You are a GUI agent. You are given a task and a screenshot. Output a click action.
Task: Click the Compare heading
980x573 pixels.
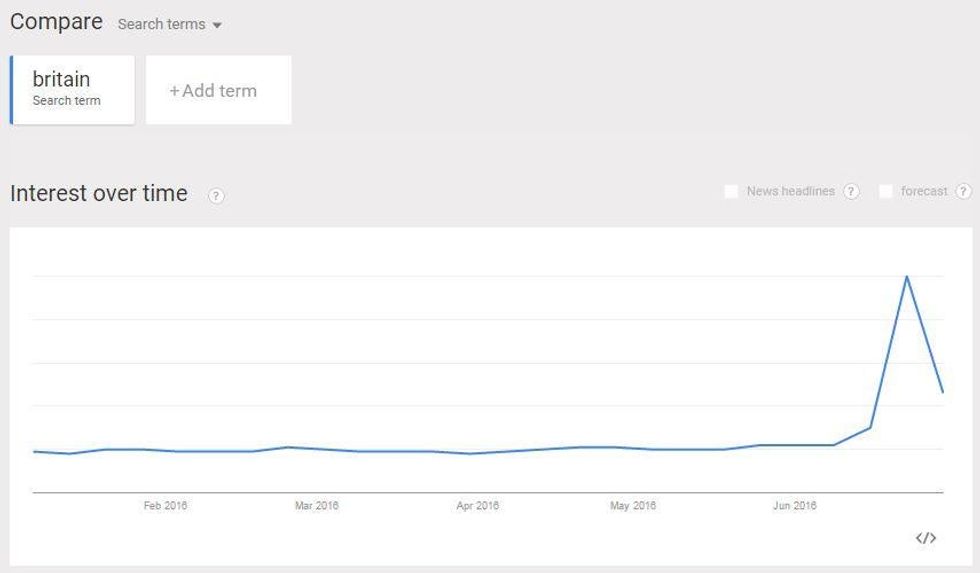[x=56, y=22]
